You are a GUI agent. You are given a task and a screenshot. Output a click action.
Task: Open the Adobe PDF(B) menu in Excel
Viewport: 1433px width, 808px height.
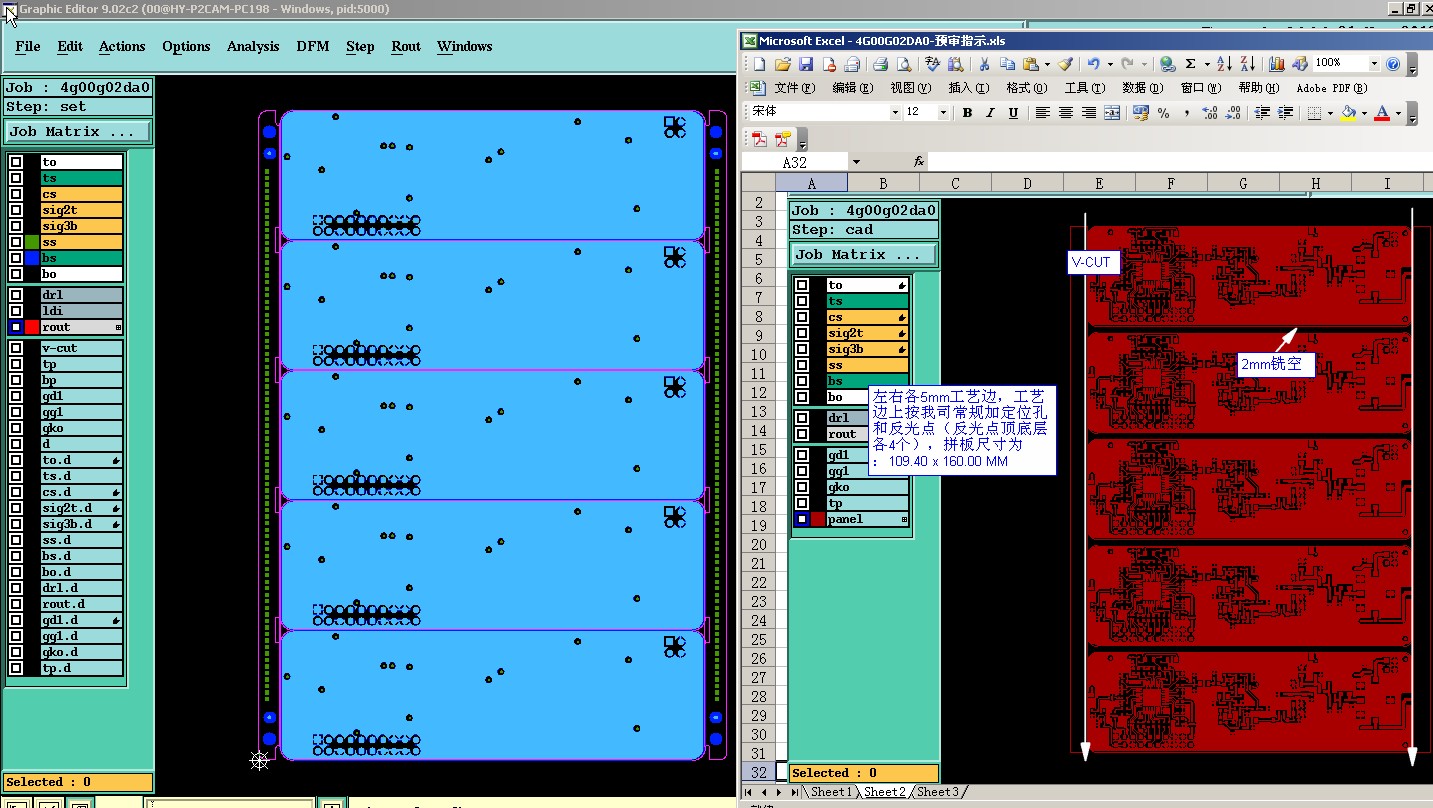[1330, 88]
